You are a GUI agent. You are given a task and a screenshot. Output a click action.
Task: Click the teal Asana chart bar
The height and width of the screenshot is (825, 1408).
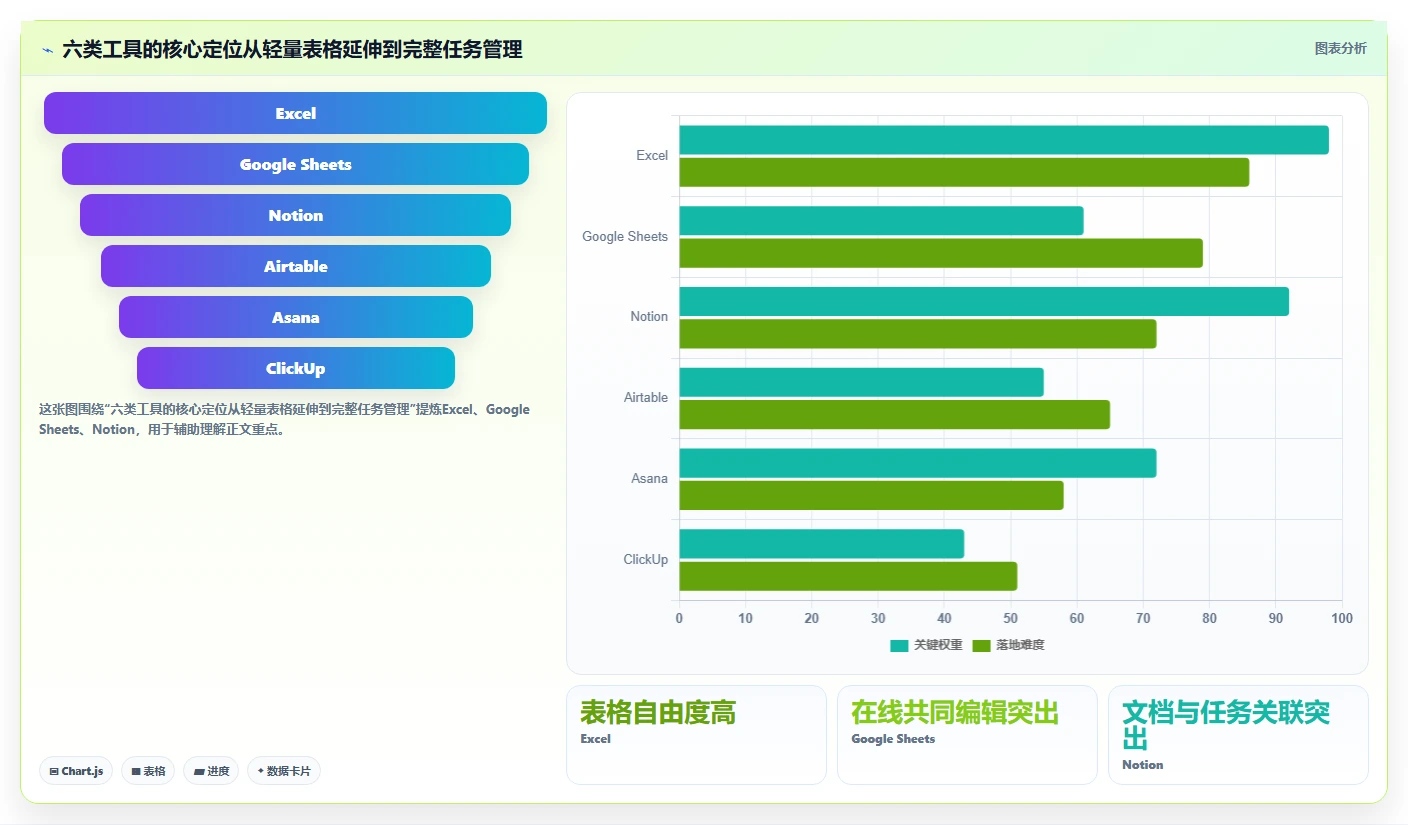[x=918, y=463]
